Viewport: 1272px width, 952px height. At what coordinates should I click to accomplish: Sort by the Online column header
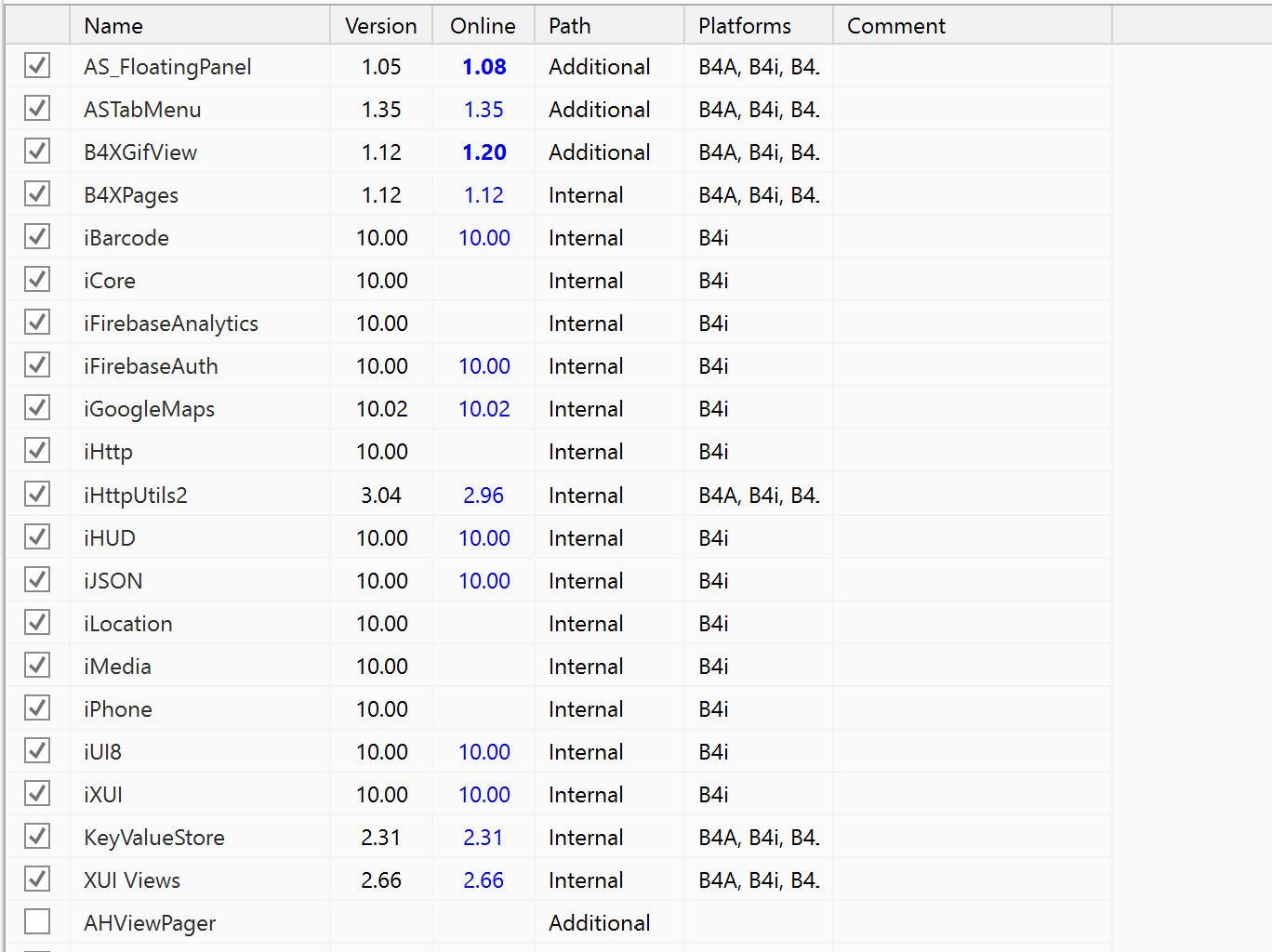click(484, 25)
